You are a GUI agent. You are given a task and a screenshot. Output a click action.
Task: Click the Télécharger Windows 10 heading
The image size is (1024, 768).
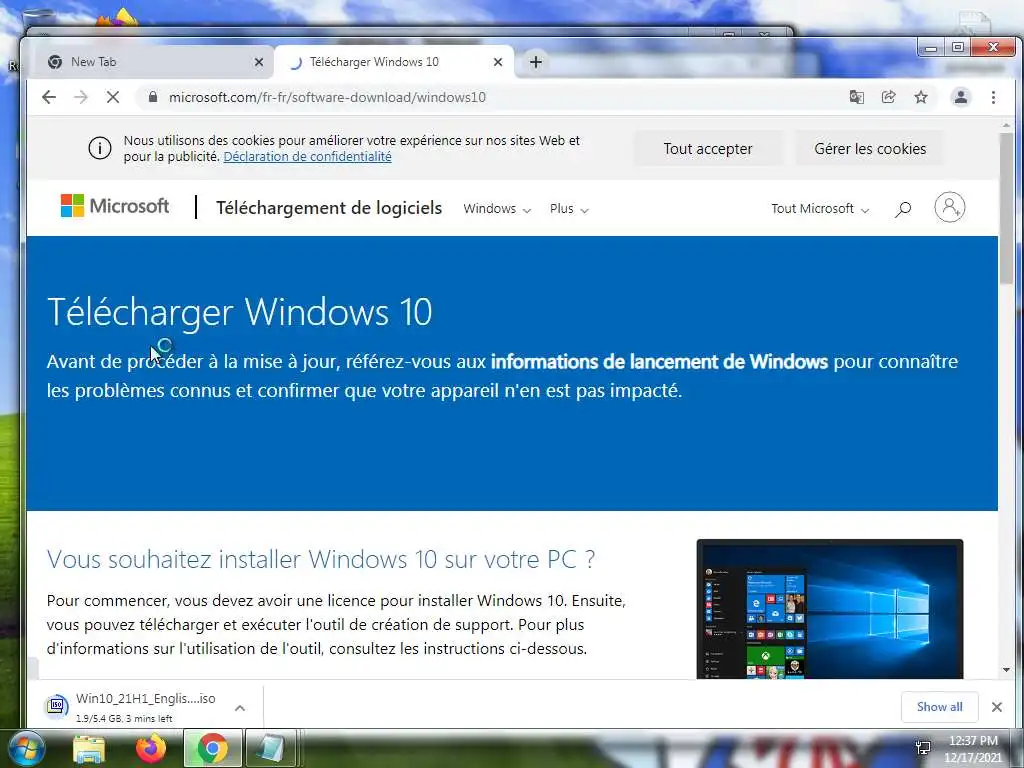click(240, 312)
